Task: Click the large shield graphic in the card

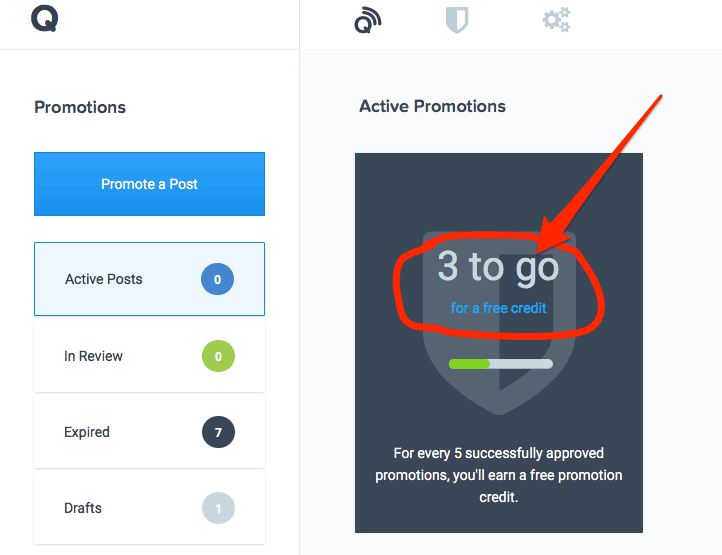Action: [x=499, y=322]
